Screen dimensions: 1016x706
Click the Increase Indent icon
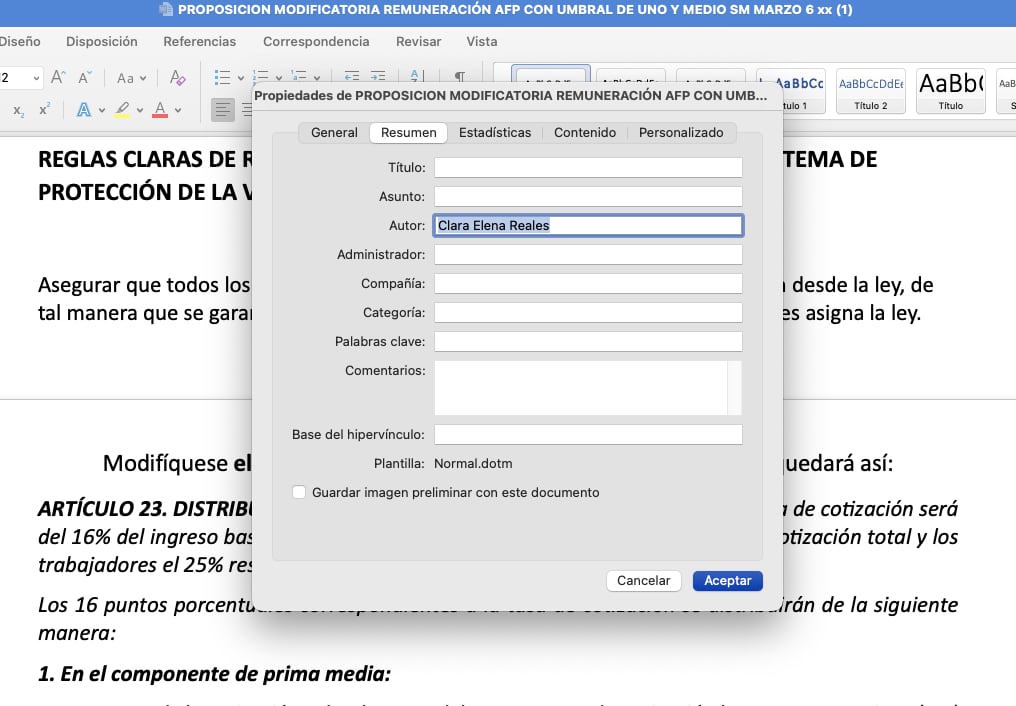(376, 76)
